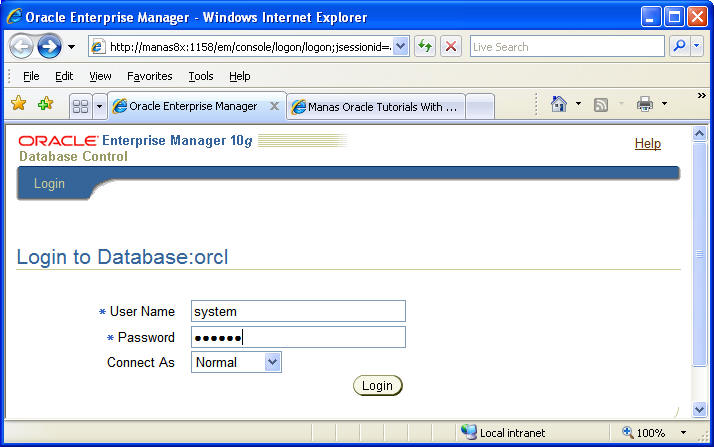
Task: Click the Local intranet zone icon
Action: 468,432
